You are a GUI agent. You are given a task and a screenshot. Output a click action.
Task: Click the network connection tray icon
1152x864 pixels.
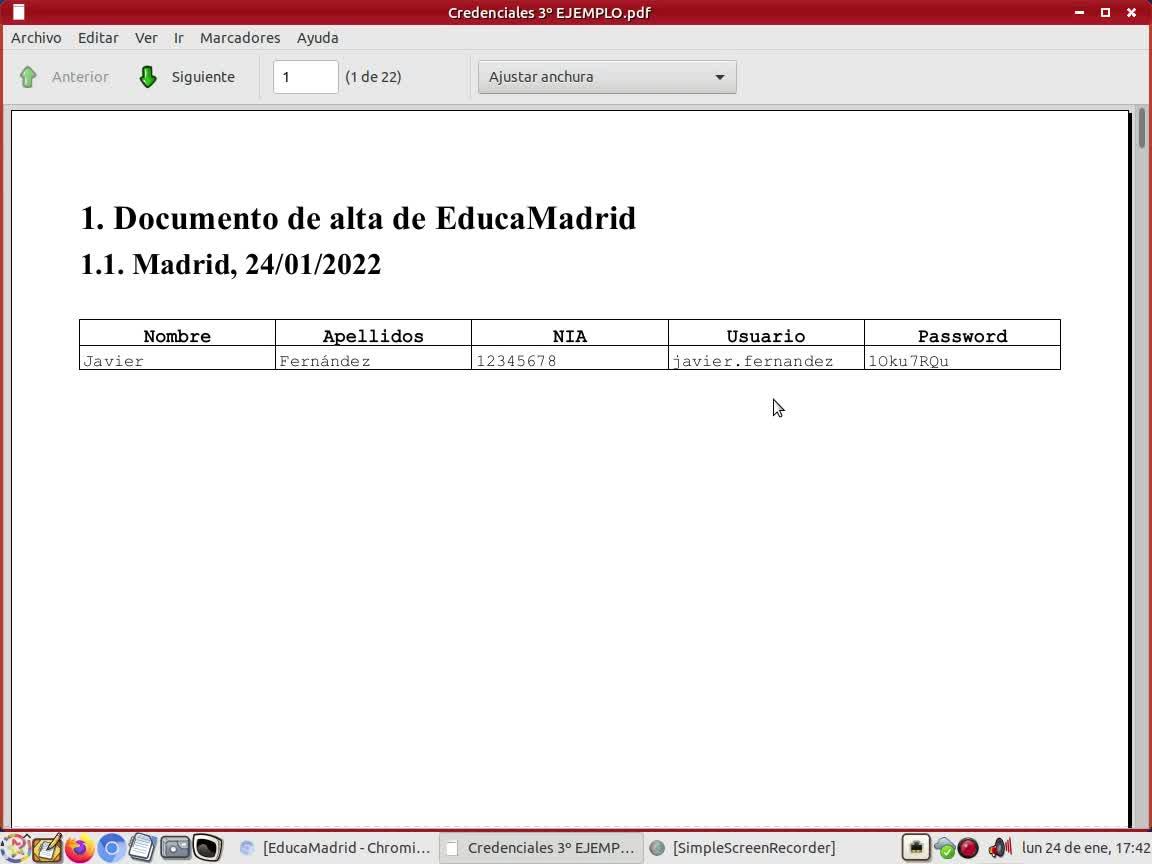pyautogui.click(x=916, y=848)
